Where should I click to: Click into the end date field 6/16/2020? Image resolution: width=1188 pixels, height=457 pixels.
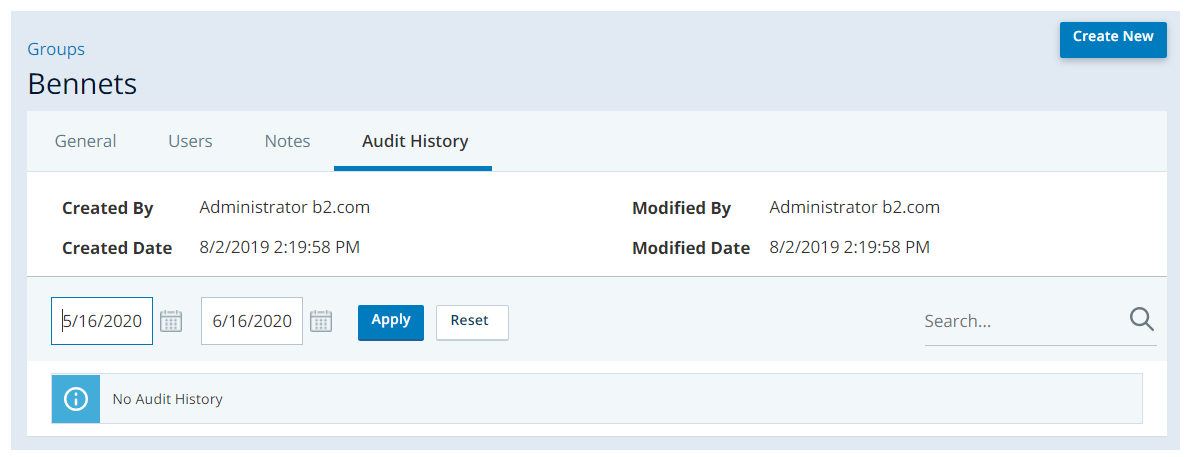point(251,321)
